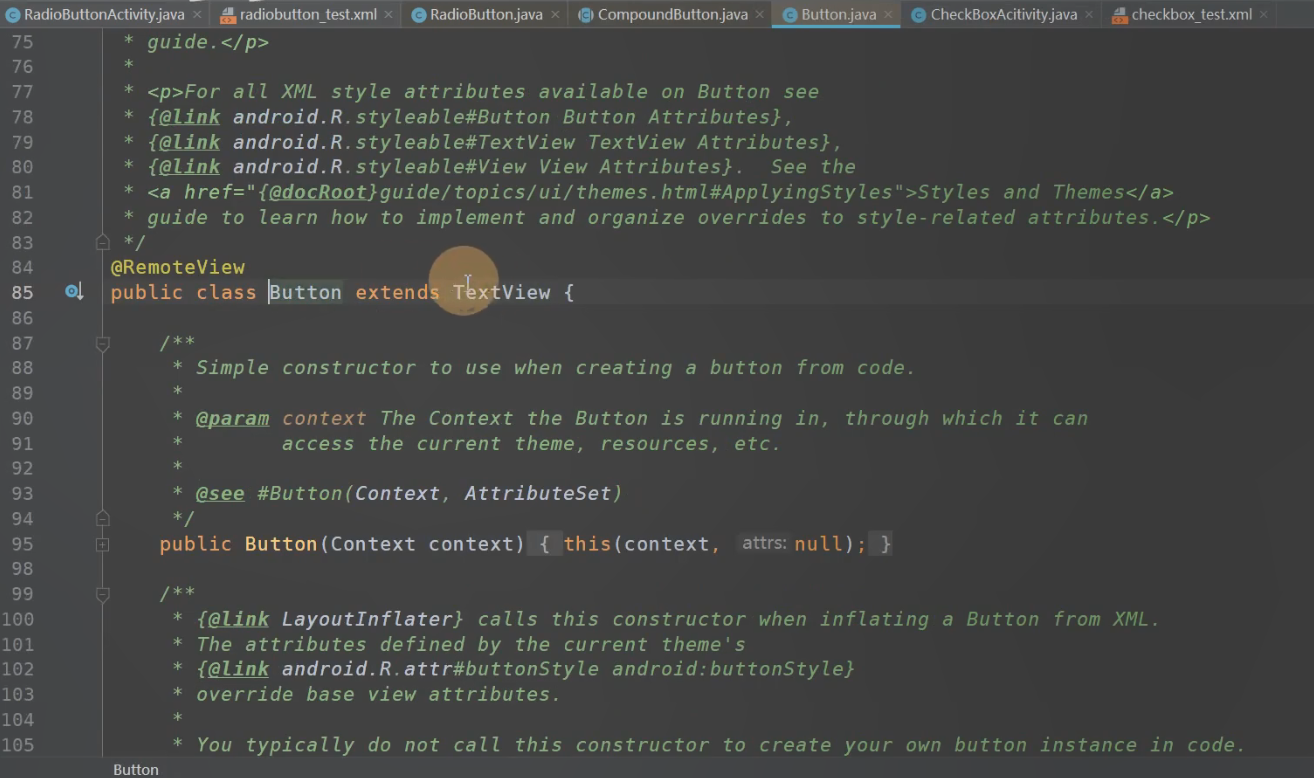
Task: Click line number 95 in the gutter
Action: 22,544
